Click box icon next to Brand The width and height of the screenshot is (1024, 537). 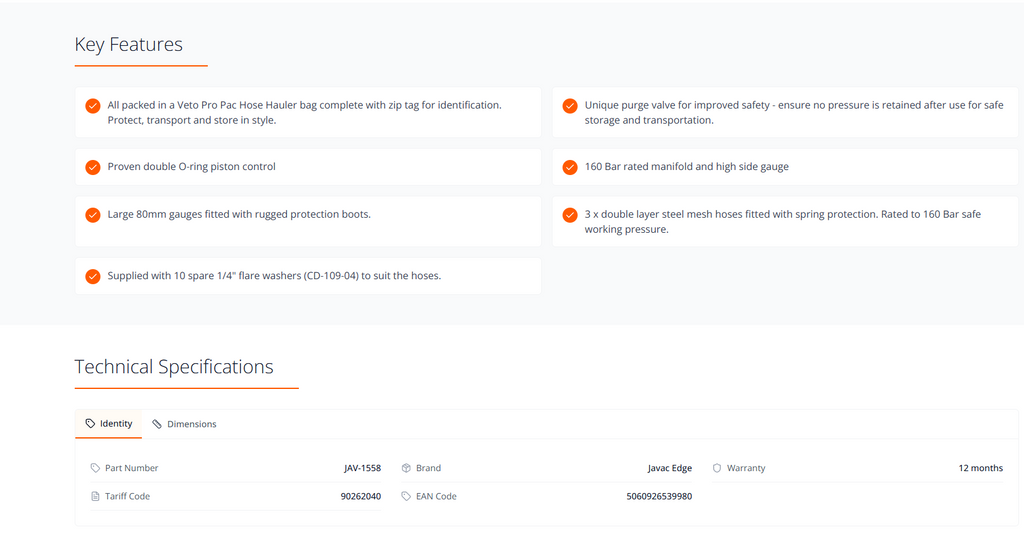tap(406, 468)
